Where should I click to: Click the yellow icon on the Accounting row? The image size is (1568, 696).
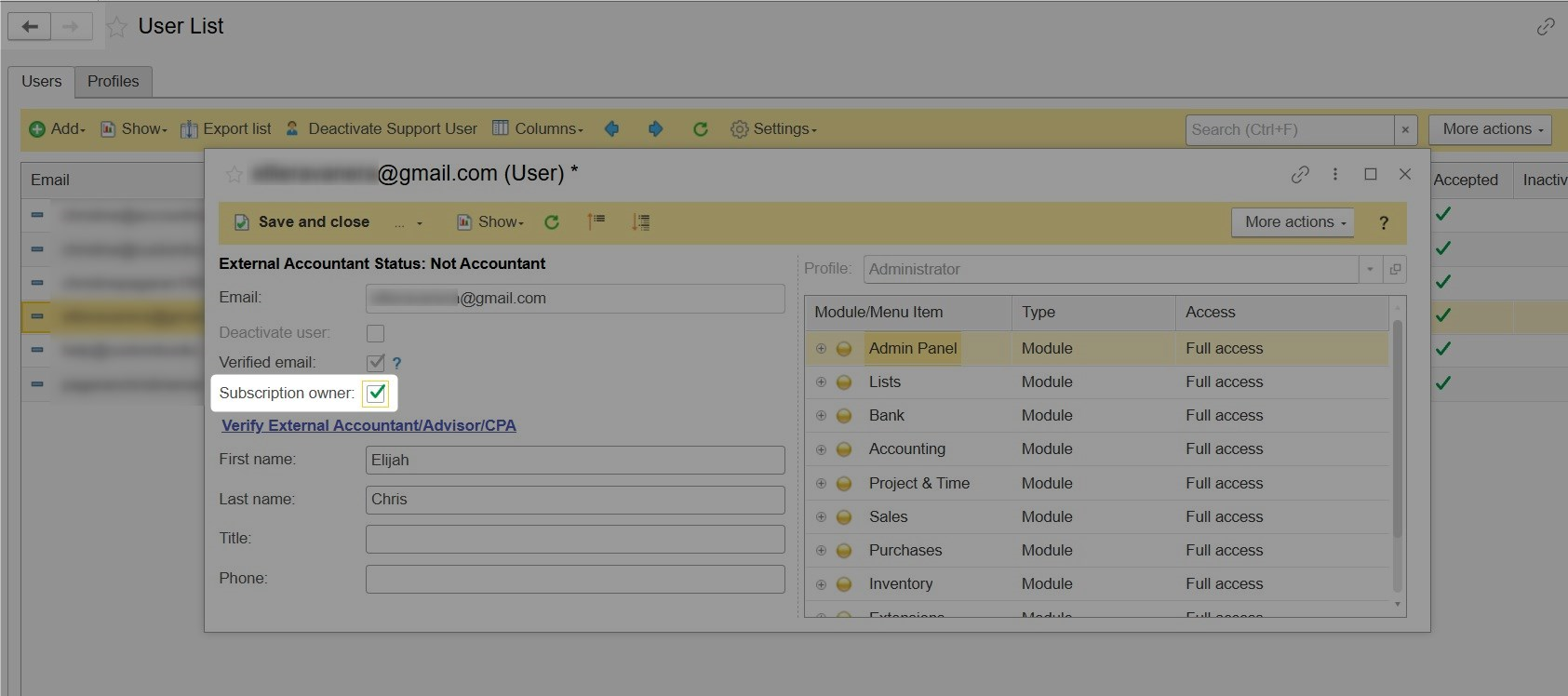pyautogui.click(x=844, y=449)
